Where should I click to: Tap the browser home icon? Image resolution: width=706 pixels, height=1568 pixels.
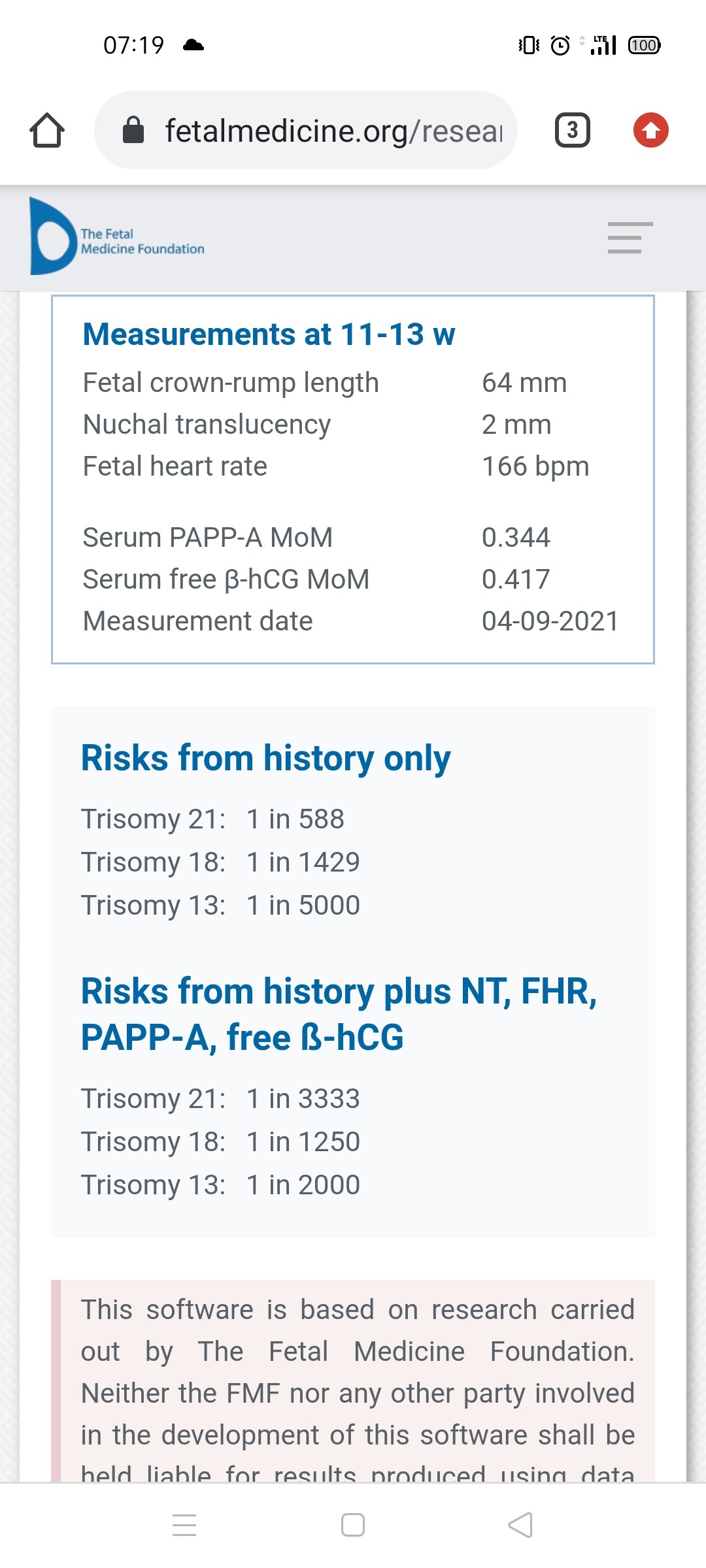[x=47, y=131]
